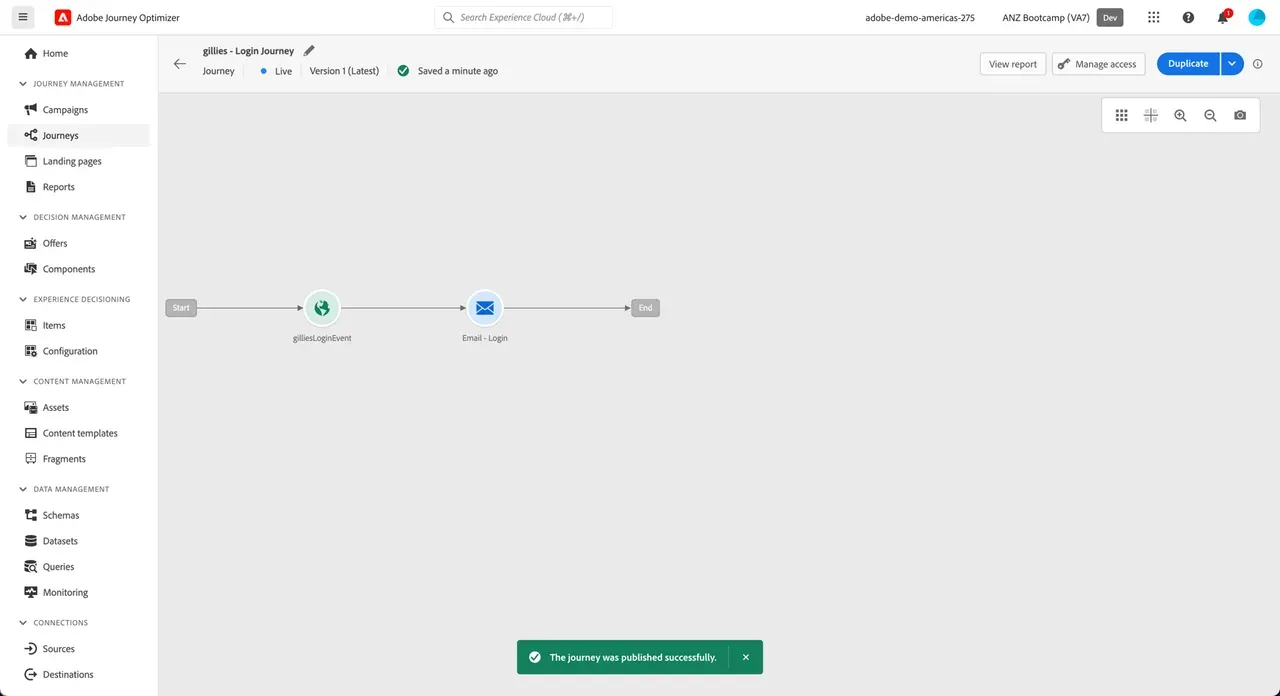Click the View report button
Screen dimensions: 1280x696
[1013, 64]
